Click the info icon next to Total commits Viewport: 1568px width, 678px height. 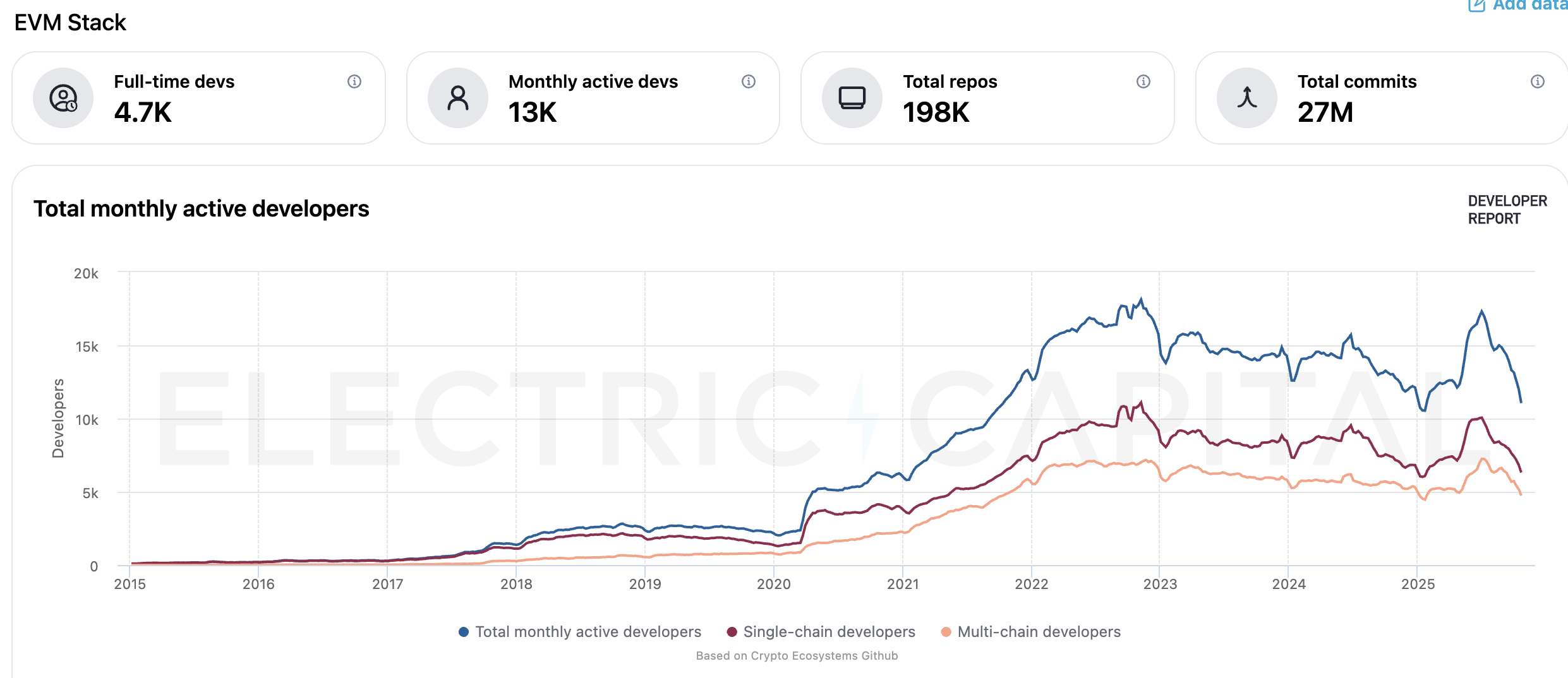tap(1536, 81)
